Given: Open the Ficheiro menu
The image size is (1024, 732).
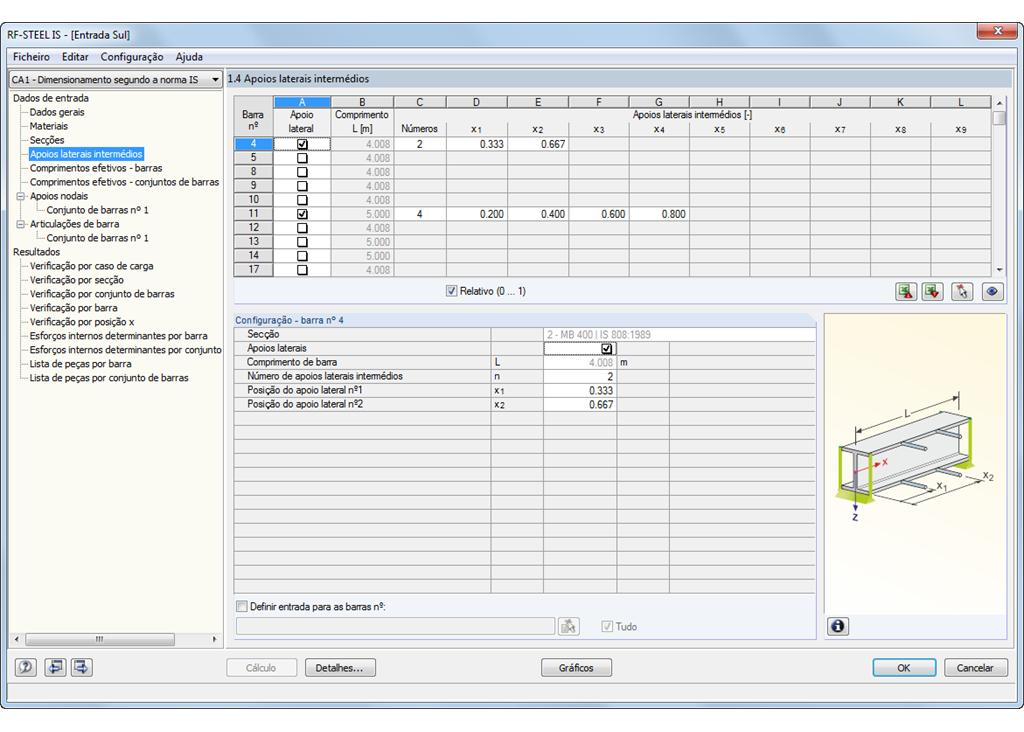Looking at the screenshot, I should point(31,57).
